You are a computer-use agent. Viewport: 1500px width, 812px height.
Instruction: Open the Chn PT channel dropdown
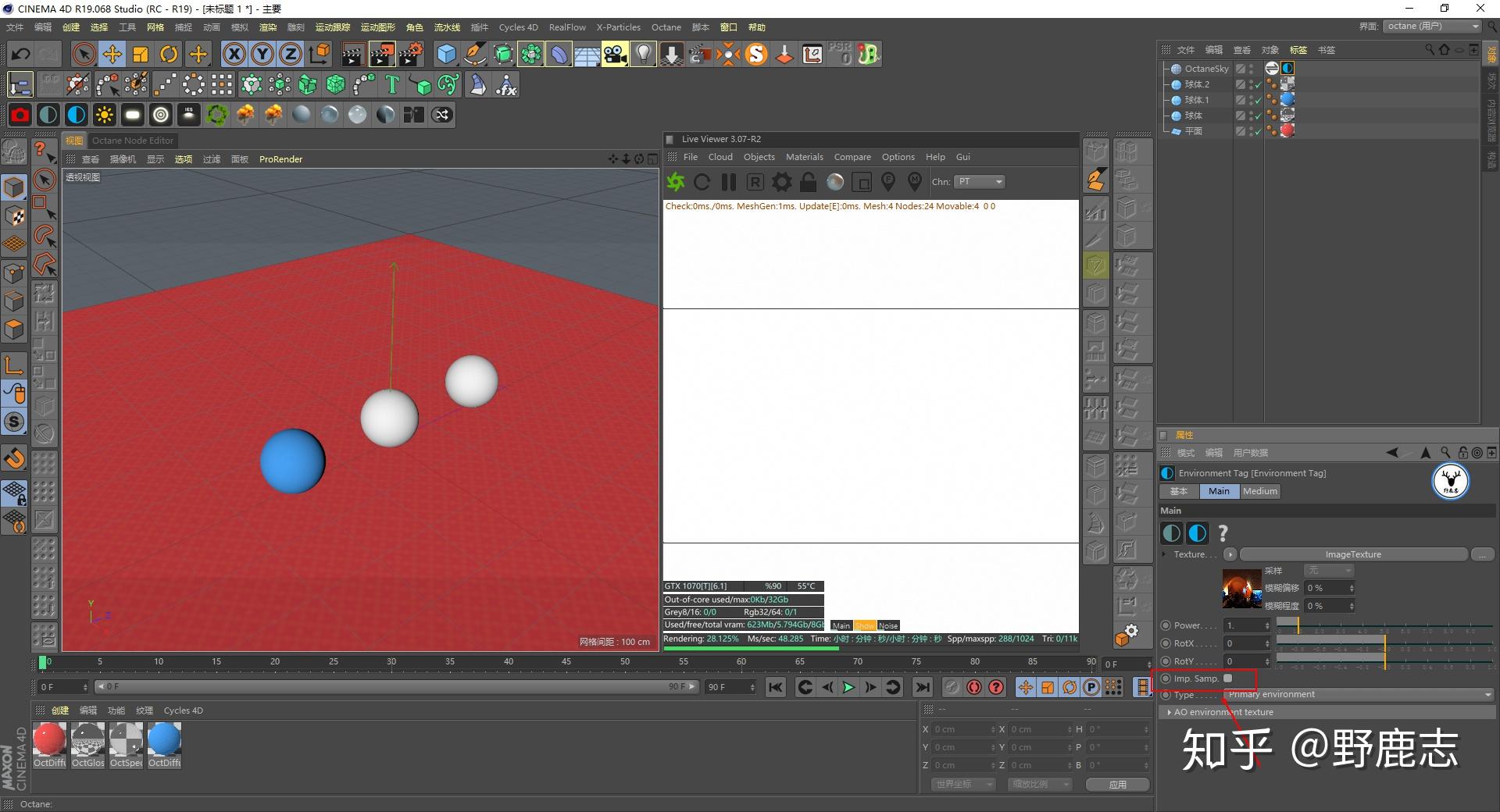(x=980, y=182)
